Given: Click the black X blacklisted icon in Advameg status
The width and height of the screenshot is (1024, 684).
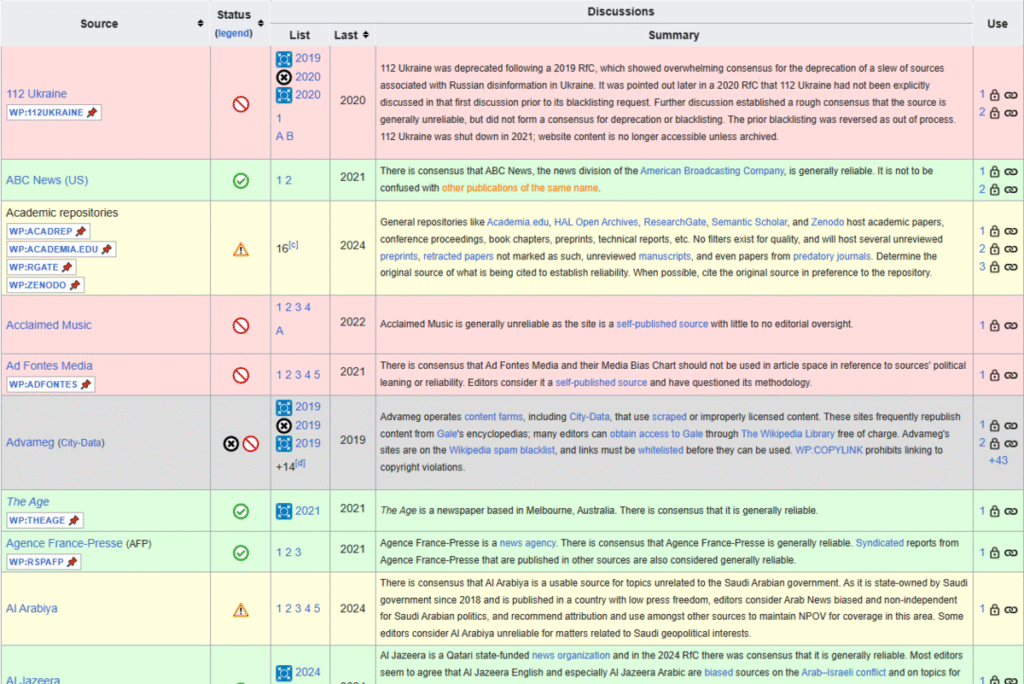Looking at the screenshot, I should pyautogui.click(x=230, y=443).
